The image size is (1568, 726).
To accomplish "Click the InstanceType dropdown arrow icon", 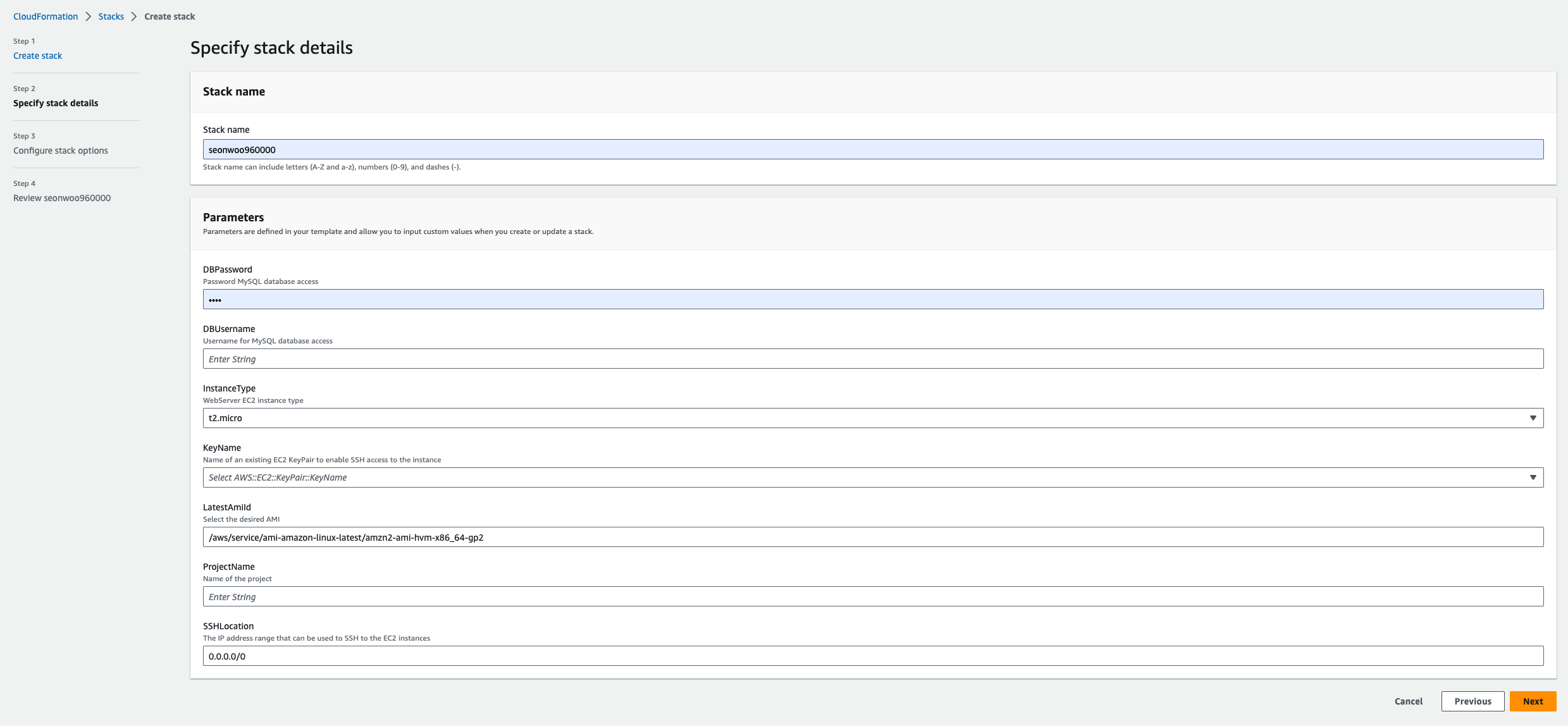I will pos(1533,418).
